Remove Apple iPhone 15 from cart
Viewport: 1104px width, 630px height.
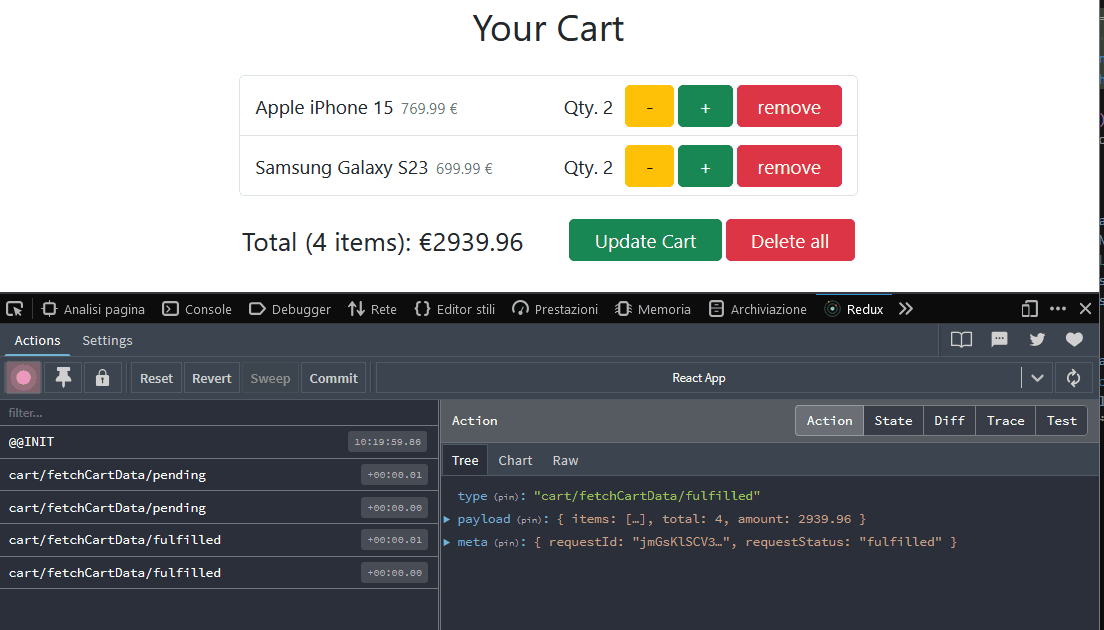(x=789, y=106)
